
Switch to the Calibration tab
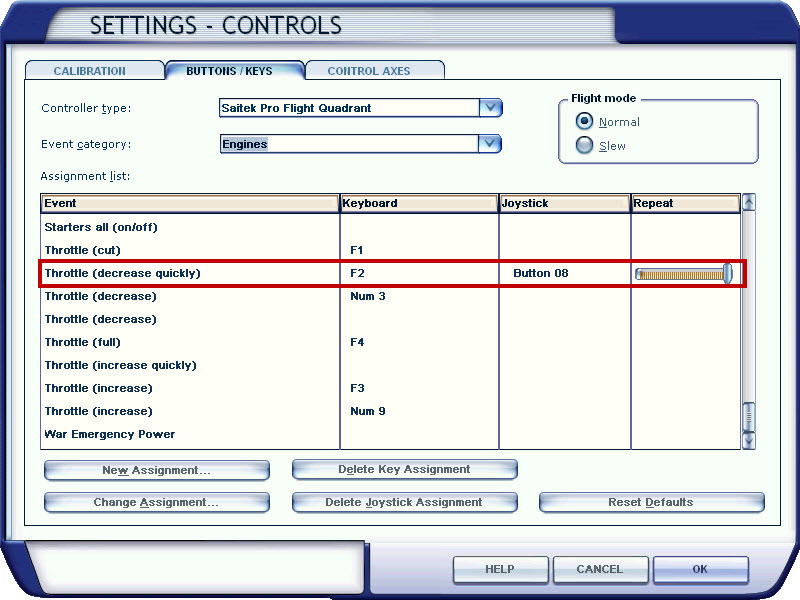(x=90, y=71)
